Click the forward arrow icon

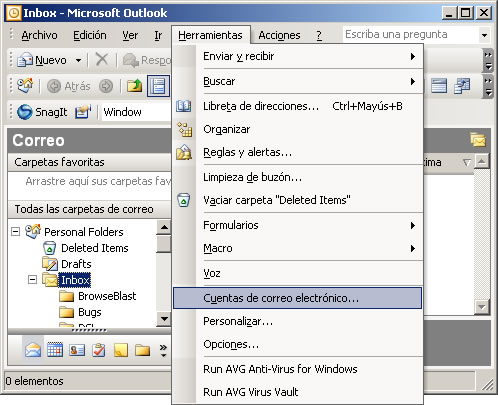click(106, 86)
